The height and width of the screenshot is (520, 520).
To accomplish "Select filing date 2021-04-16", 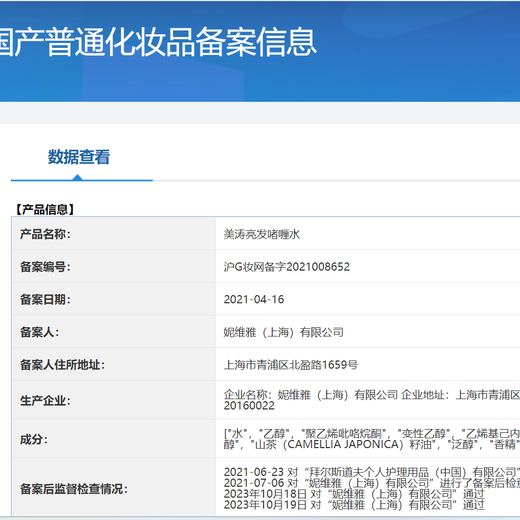I will pos(254,299).
